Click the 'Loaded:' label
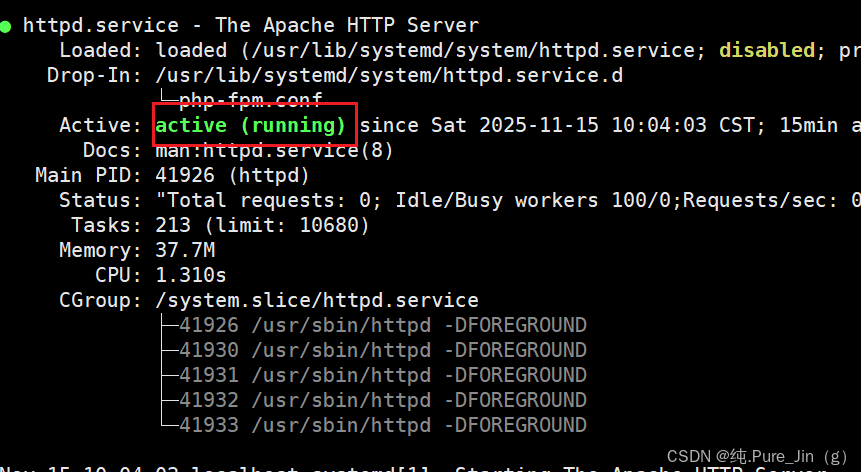861x472 pixels. point(100,50)
